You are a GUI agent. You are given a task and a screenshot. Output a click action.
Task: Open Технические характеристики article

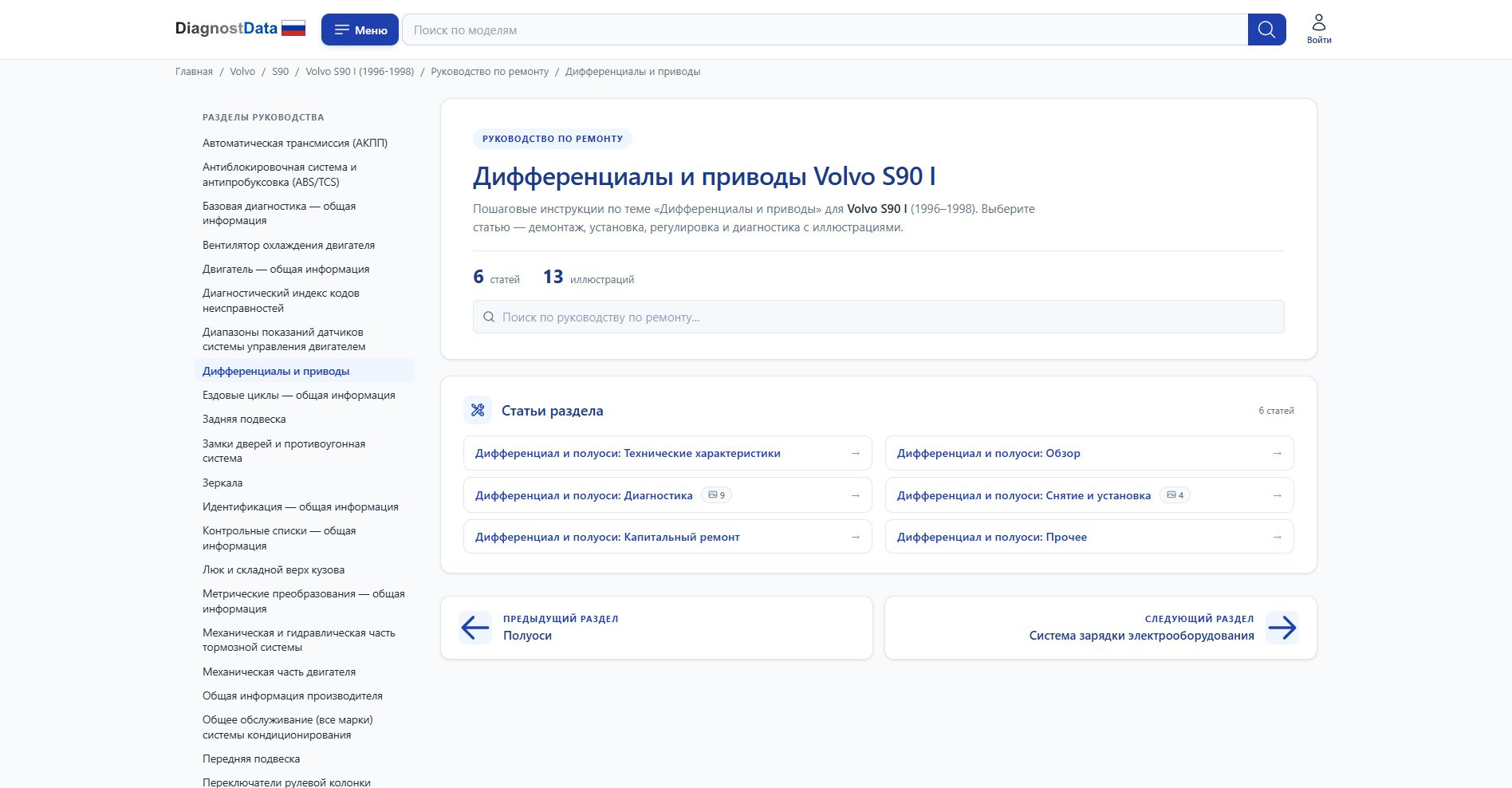667,453
